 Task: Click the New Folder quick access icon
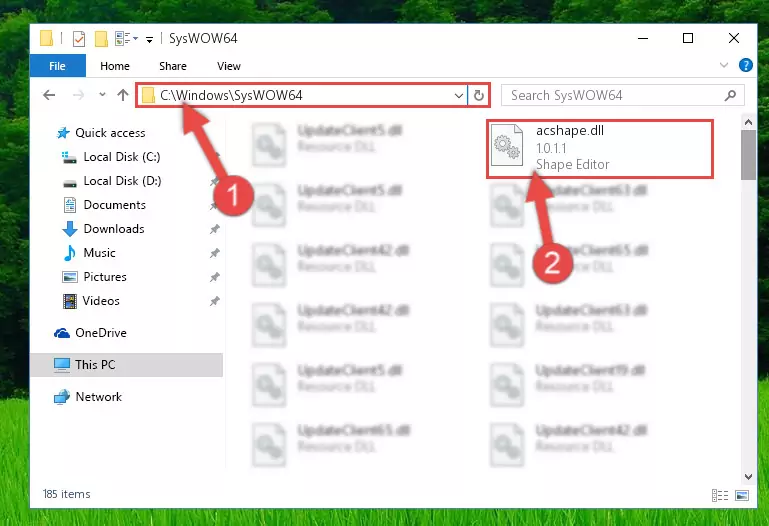pos(101,38)
